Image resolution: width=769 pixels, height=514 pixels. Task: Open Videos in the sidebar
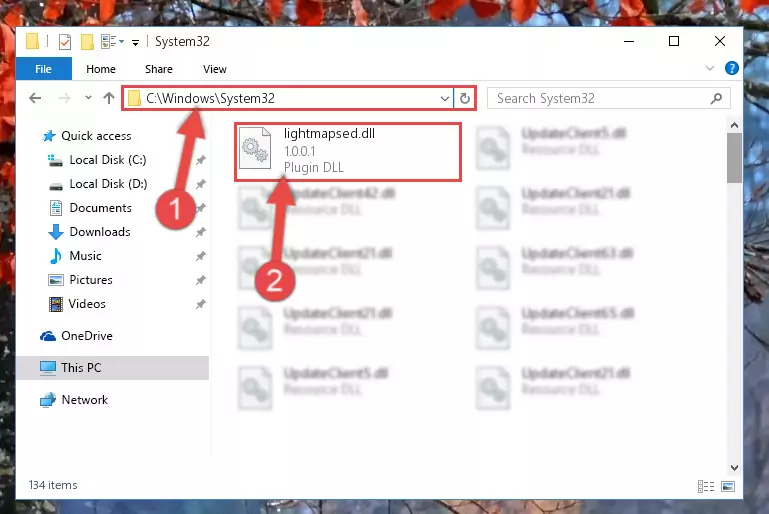(87, 304)
